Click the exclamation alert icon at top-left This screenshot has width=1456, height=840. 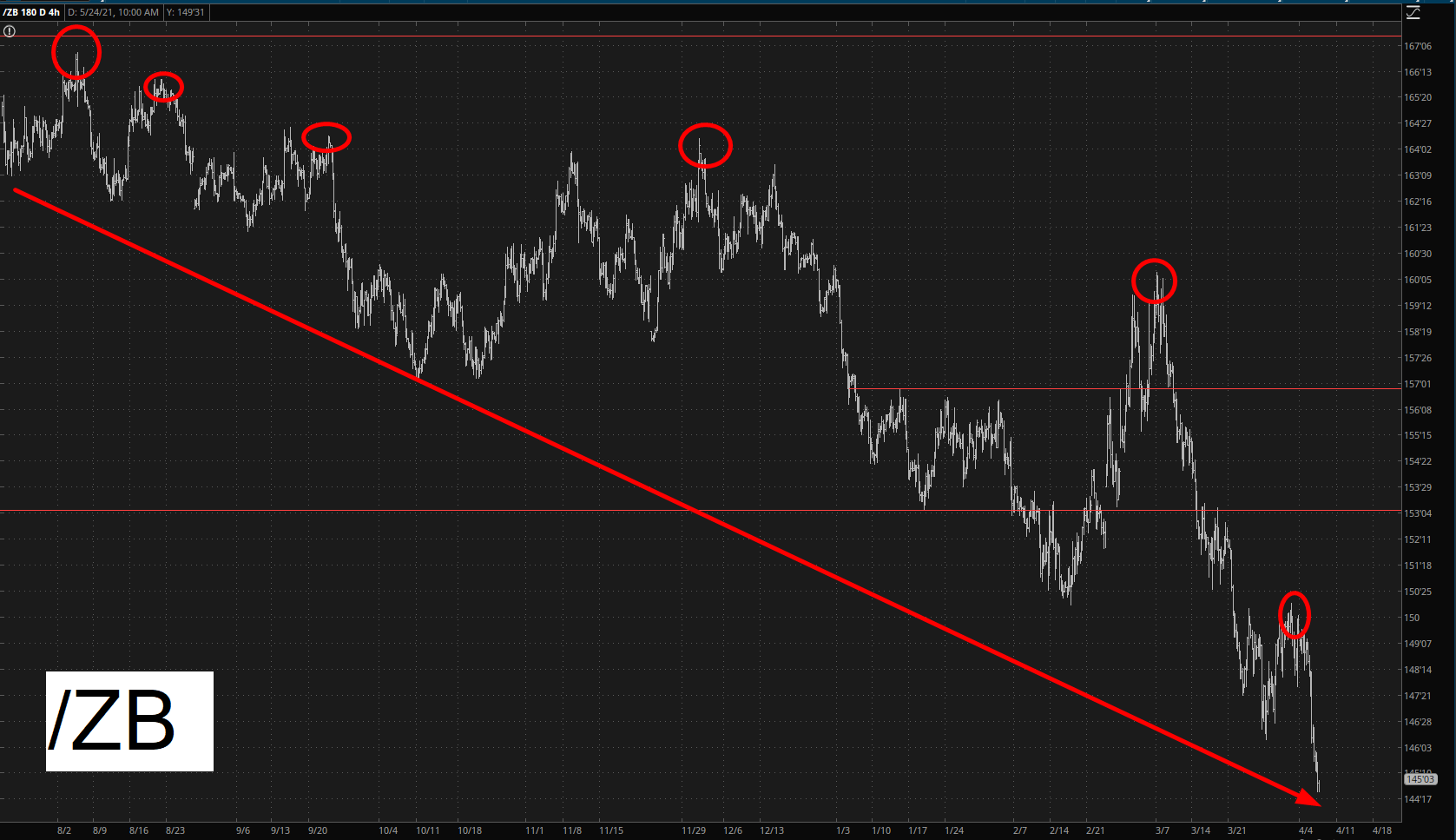pos(10,31)
